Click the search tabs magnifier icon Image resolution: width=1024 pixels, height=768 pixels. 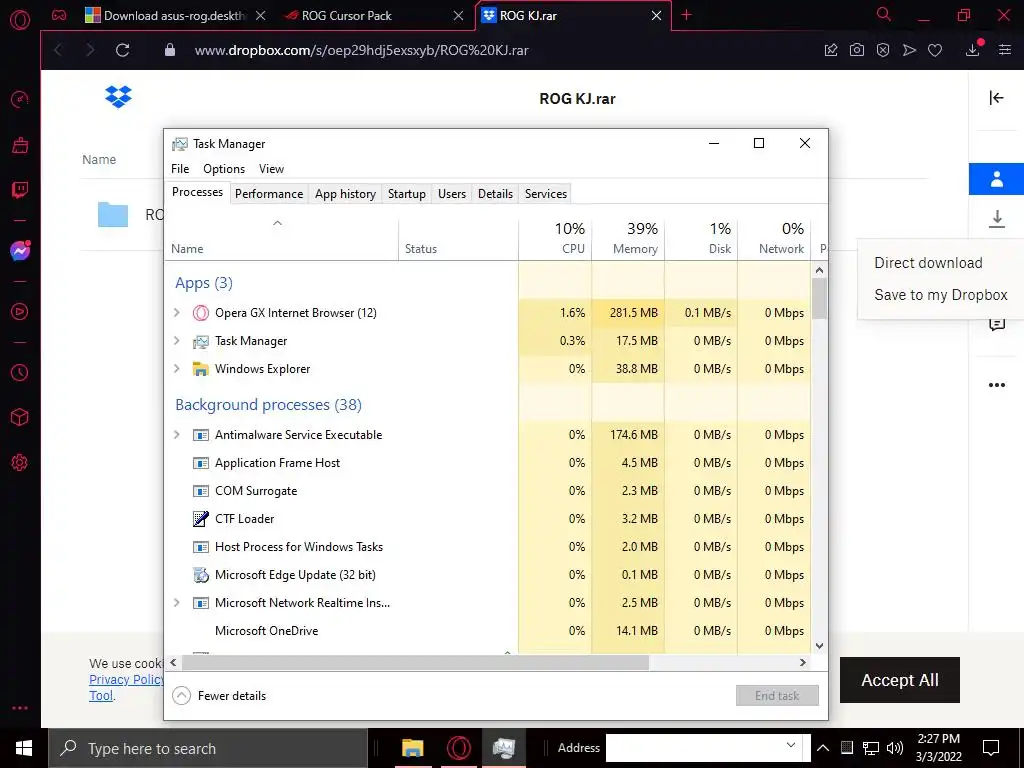click(x=884, y=14)
